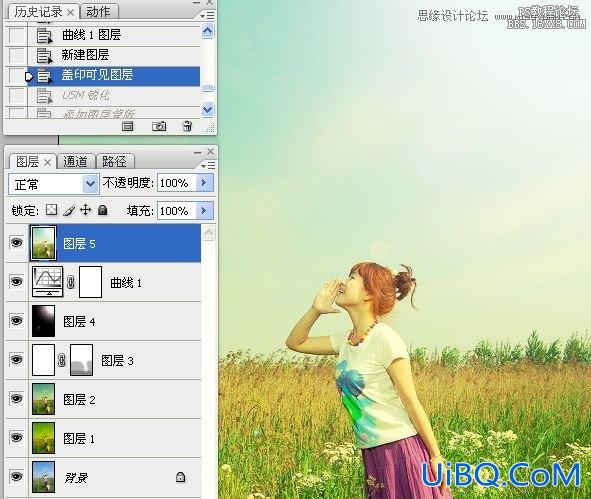
Task: Click the link icon on 曲线 1 layer
Action: [x=70, y=282]
